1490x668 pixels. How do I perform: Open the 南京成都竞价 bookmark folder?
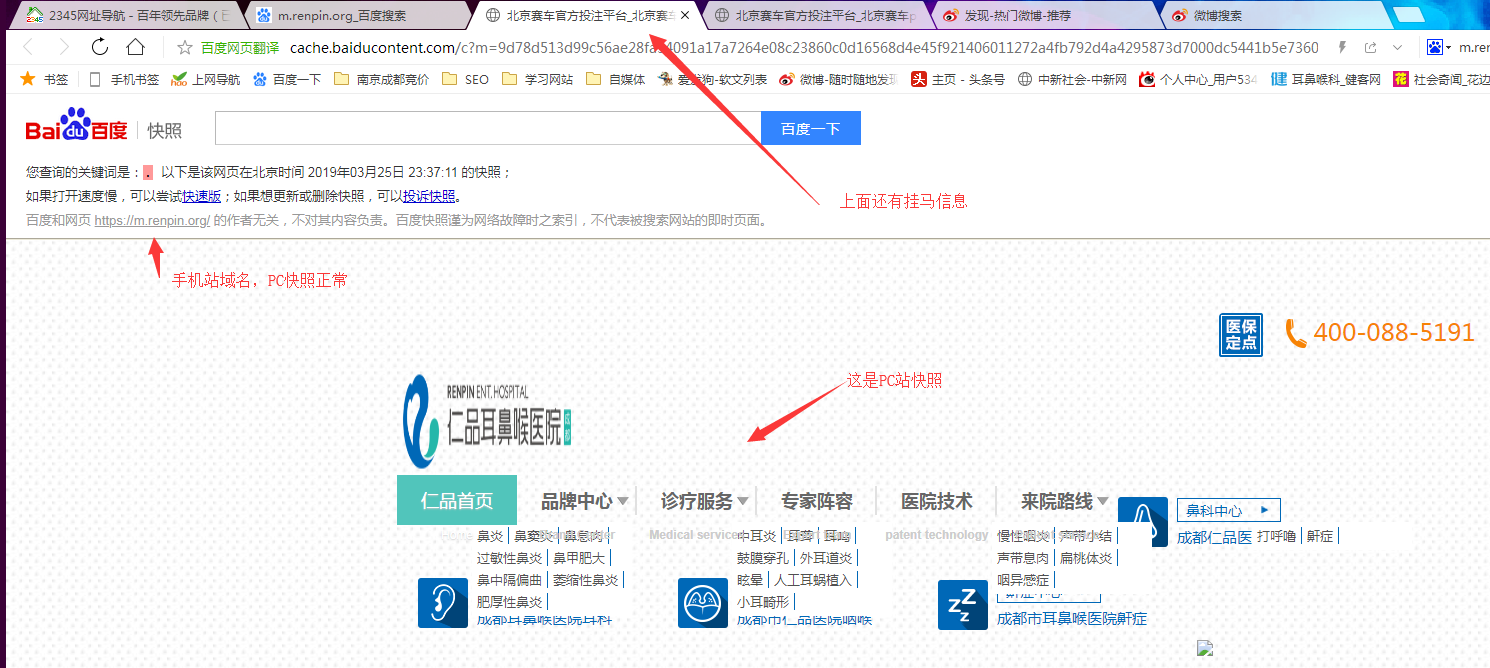[x=381, y=79]
